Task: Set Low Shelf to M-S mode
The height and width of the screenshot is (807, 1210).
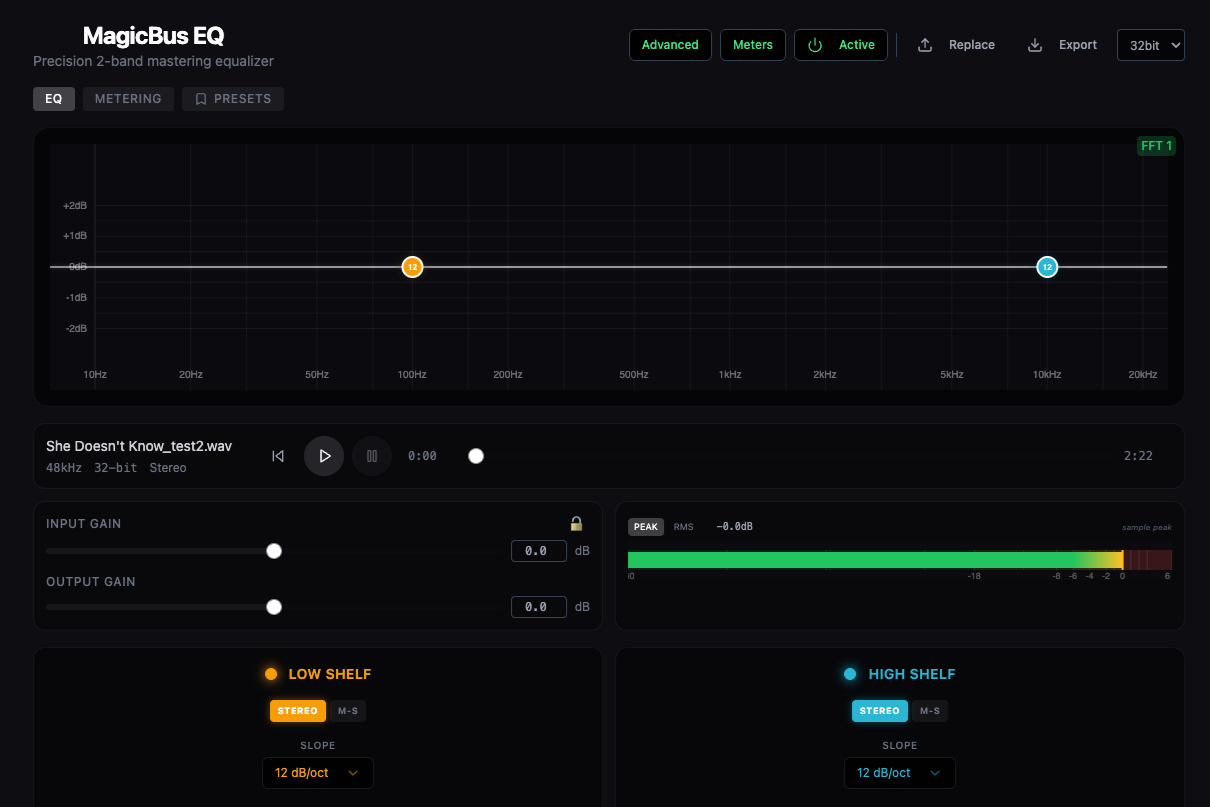Action: [x=348, y=711]
